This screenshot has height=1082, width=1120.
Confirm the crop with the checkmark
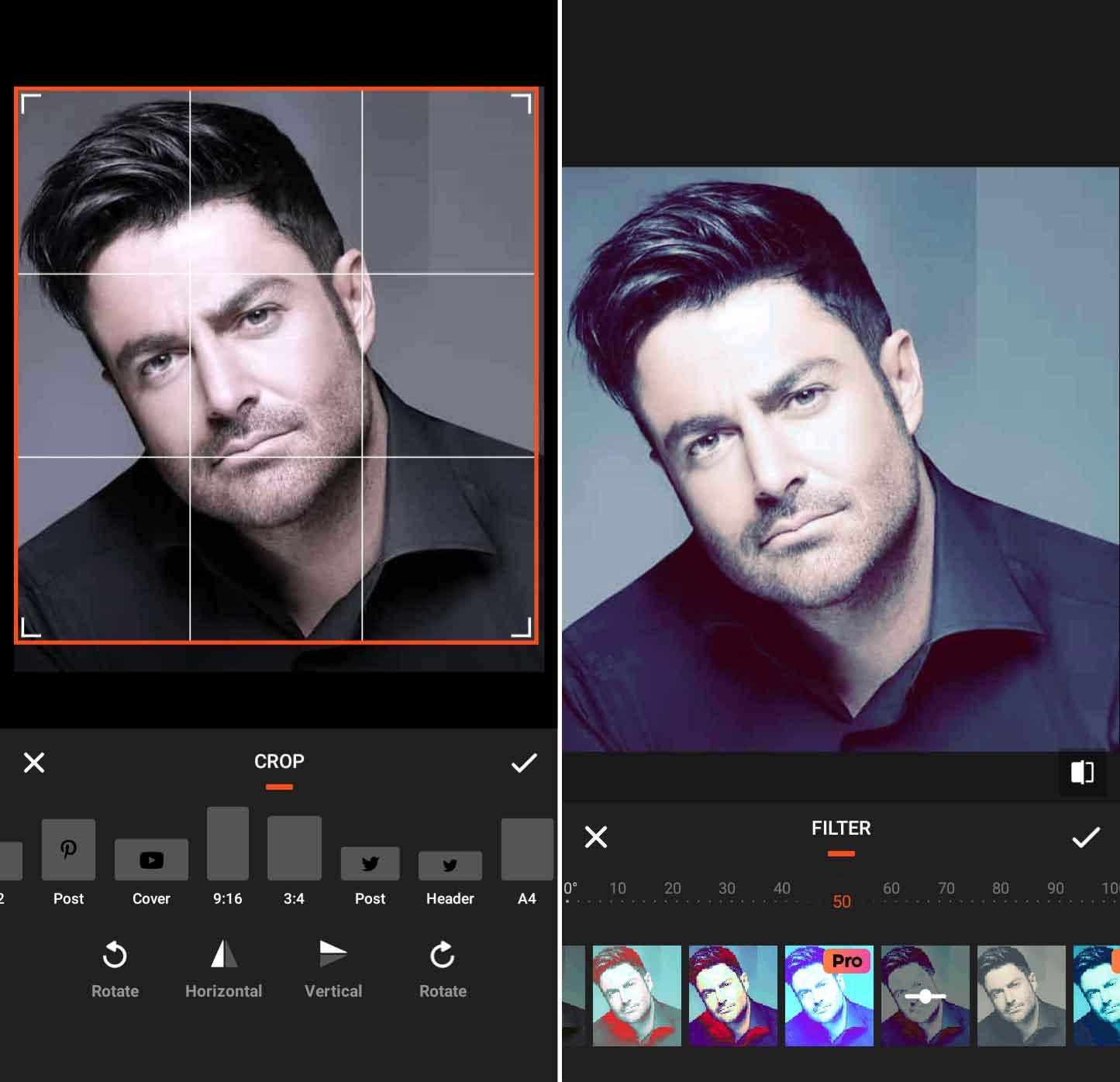click(x=524, y=763)
